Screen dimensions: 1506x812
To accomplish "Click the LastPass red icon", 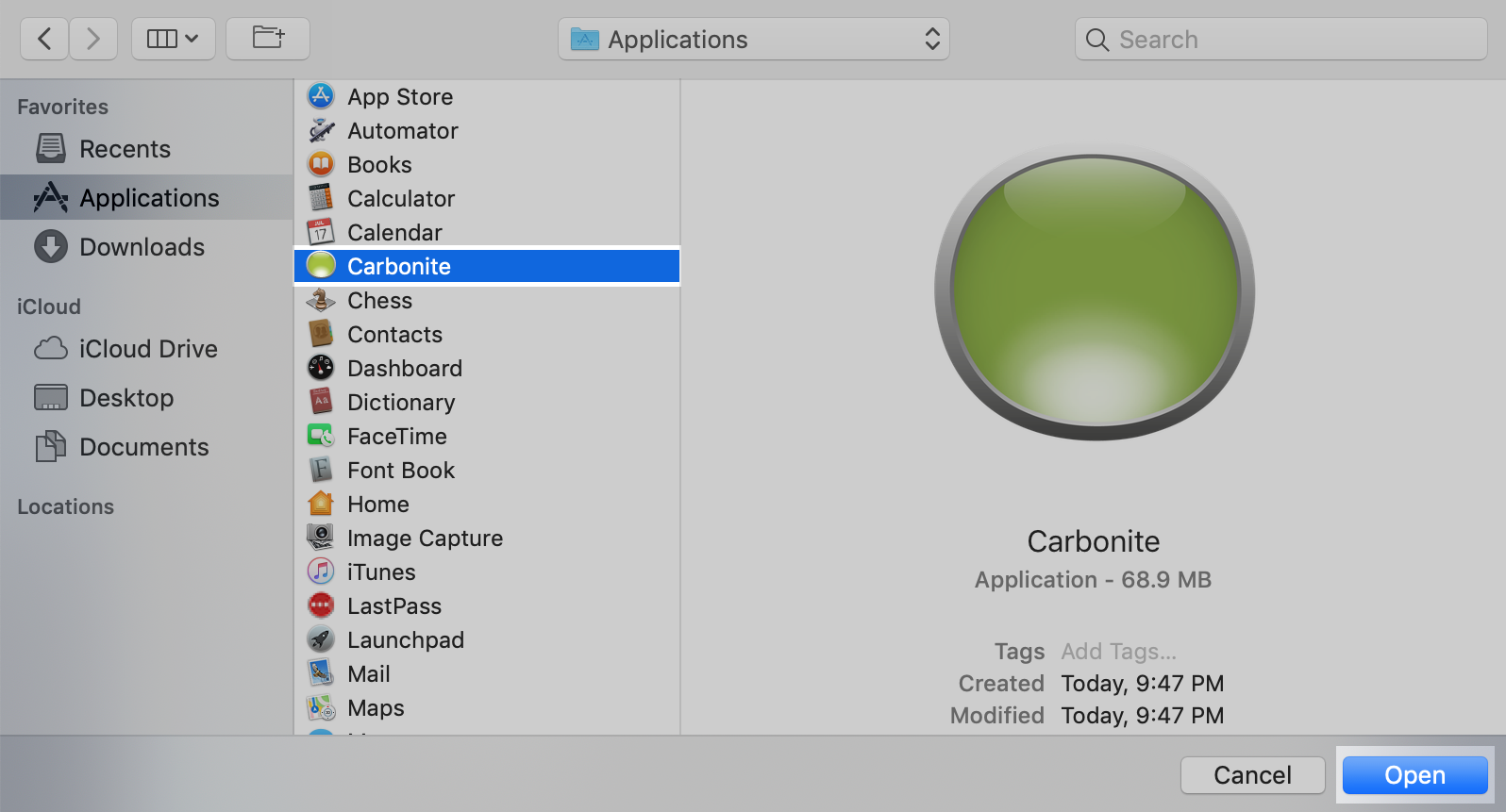I will pos(321,605).
